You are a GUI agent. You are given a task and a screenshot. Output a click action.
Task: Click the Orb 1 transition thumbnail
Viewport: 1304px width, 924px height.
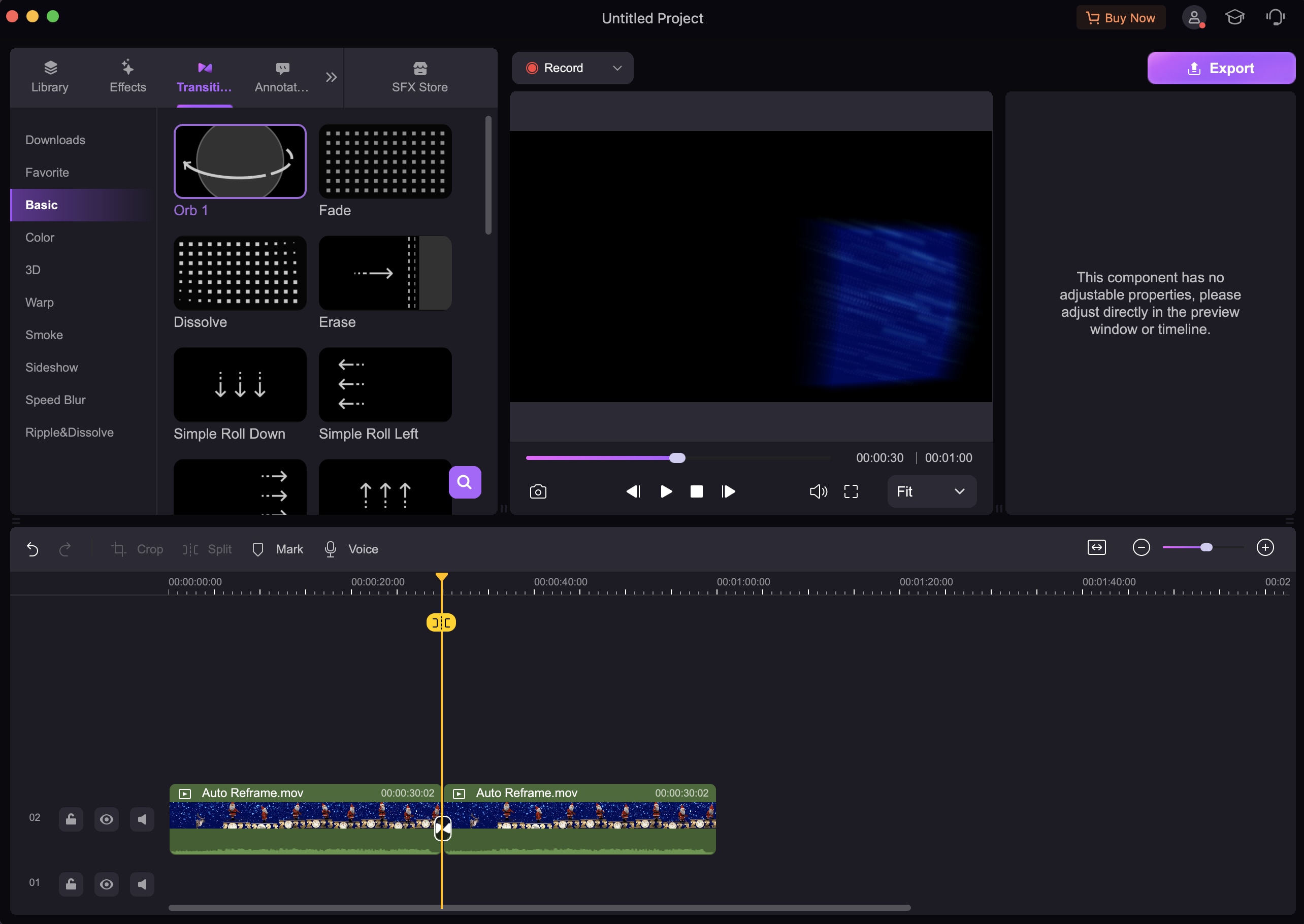(240, 161)
